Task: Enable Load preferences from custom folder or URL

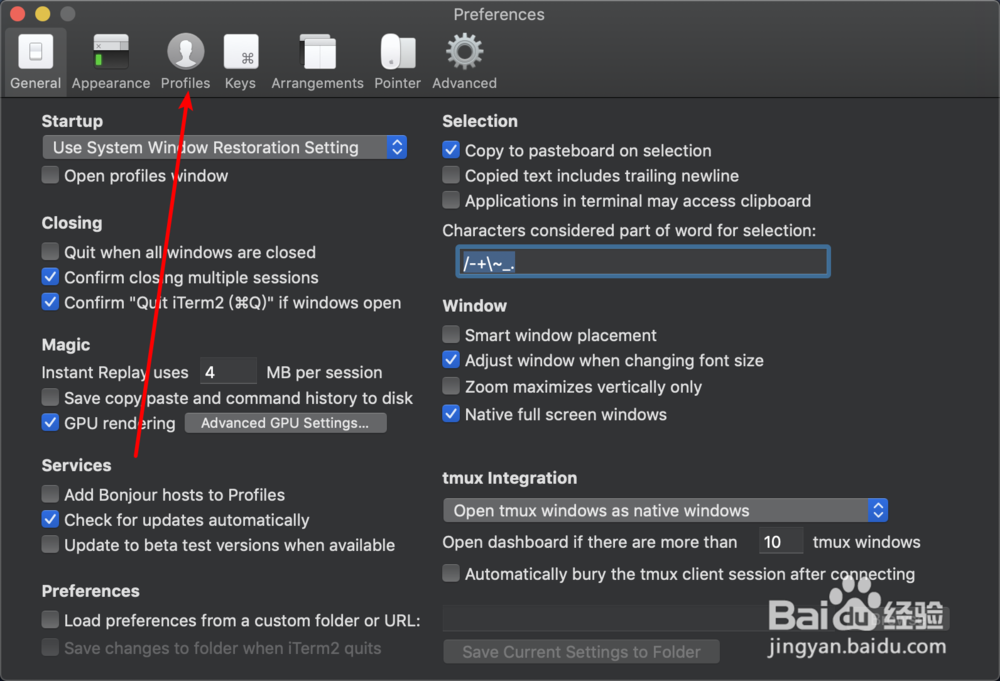Action: 50,620
